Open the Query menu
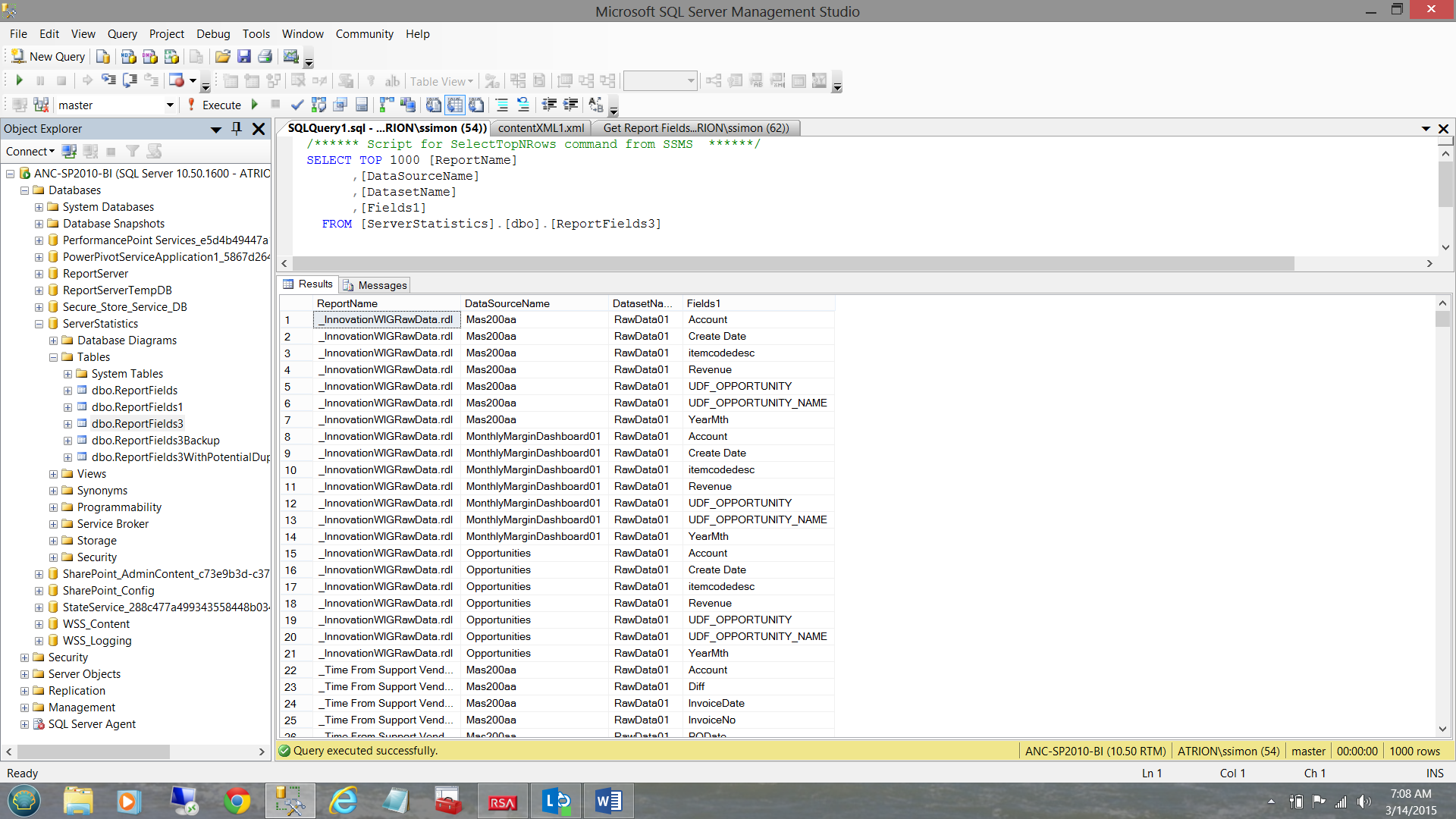This screenshot has width=1456, height=819. [121, 34]
